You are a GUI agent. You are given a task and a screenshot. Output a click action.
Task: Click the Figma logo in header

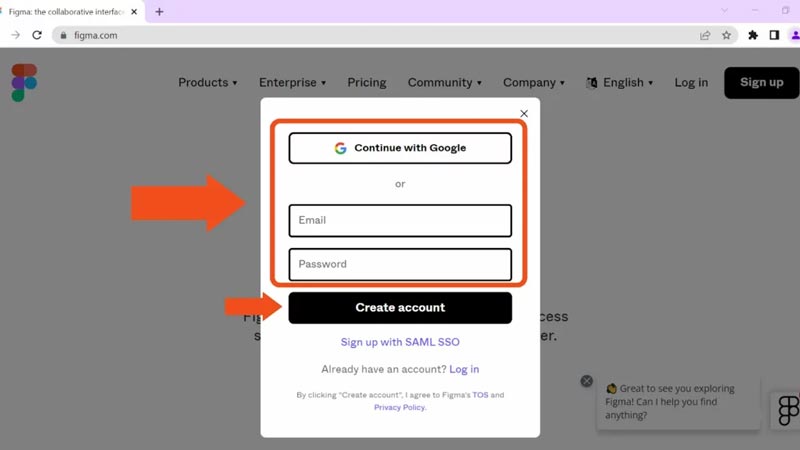[24, 83]
